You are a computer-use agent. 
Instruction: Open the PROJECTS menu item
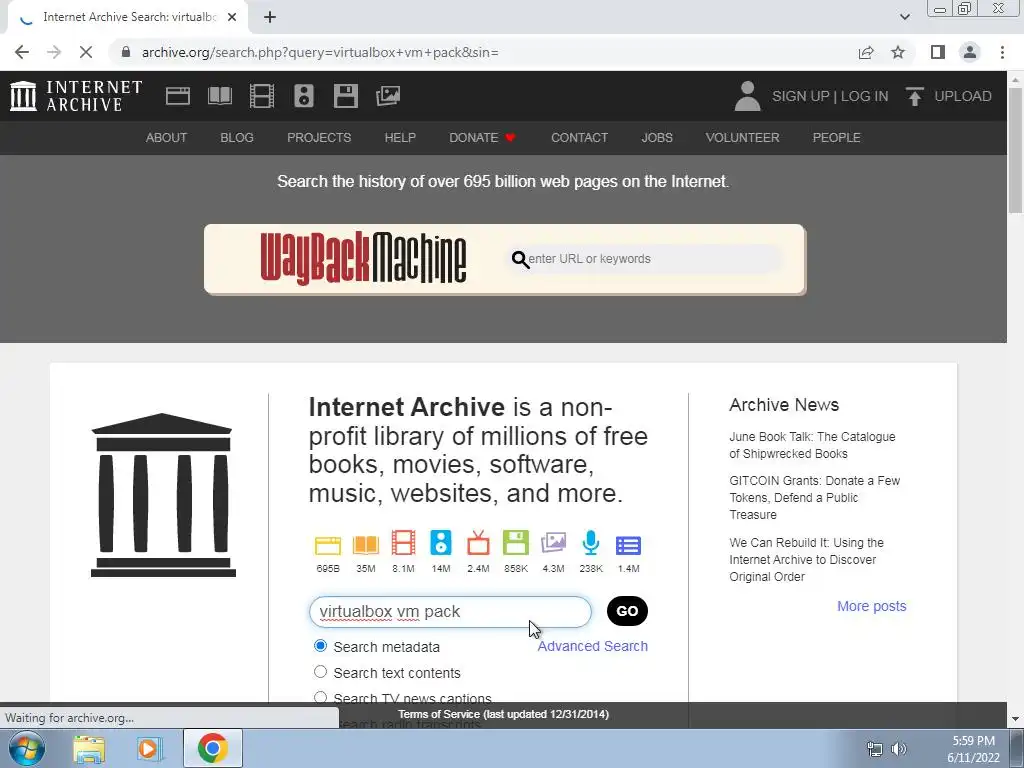(319, 138)
